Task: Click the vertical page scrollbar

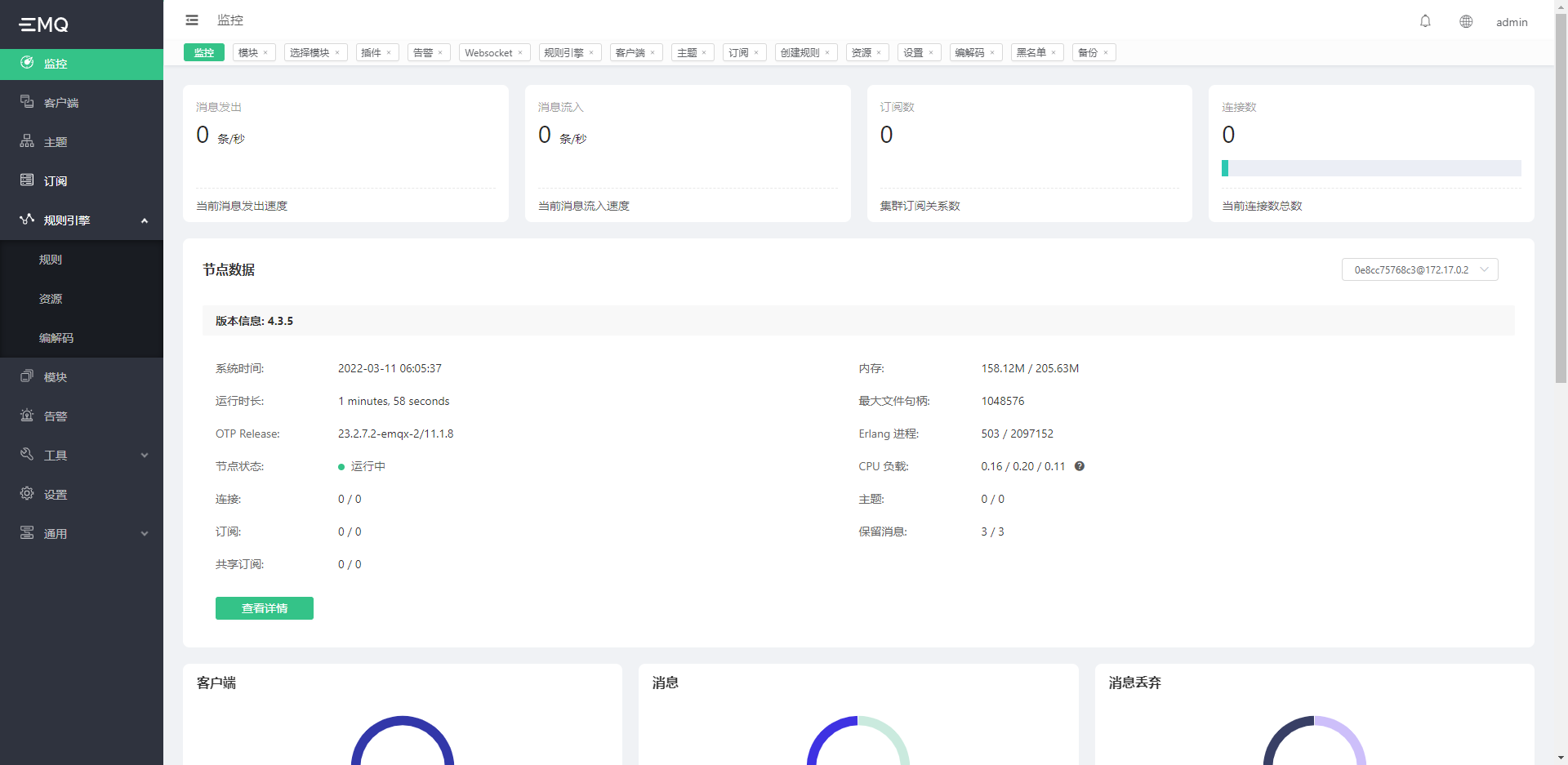Action: click(1561, 199)
